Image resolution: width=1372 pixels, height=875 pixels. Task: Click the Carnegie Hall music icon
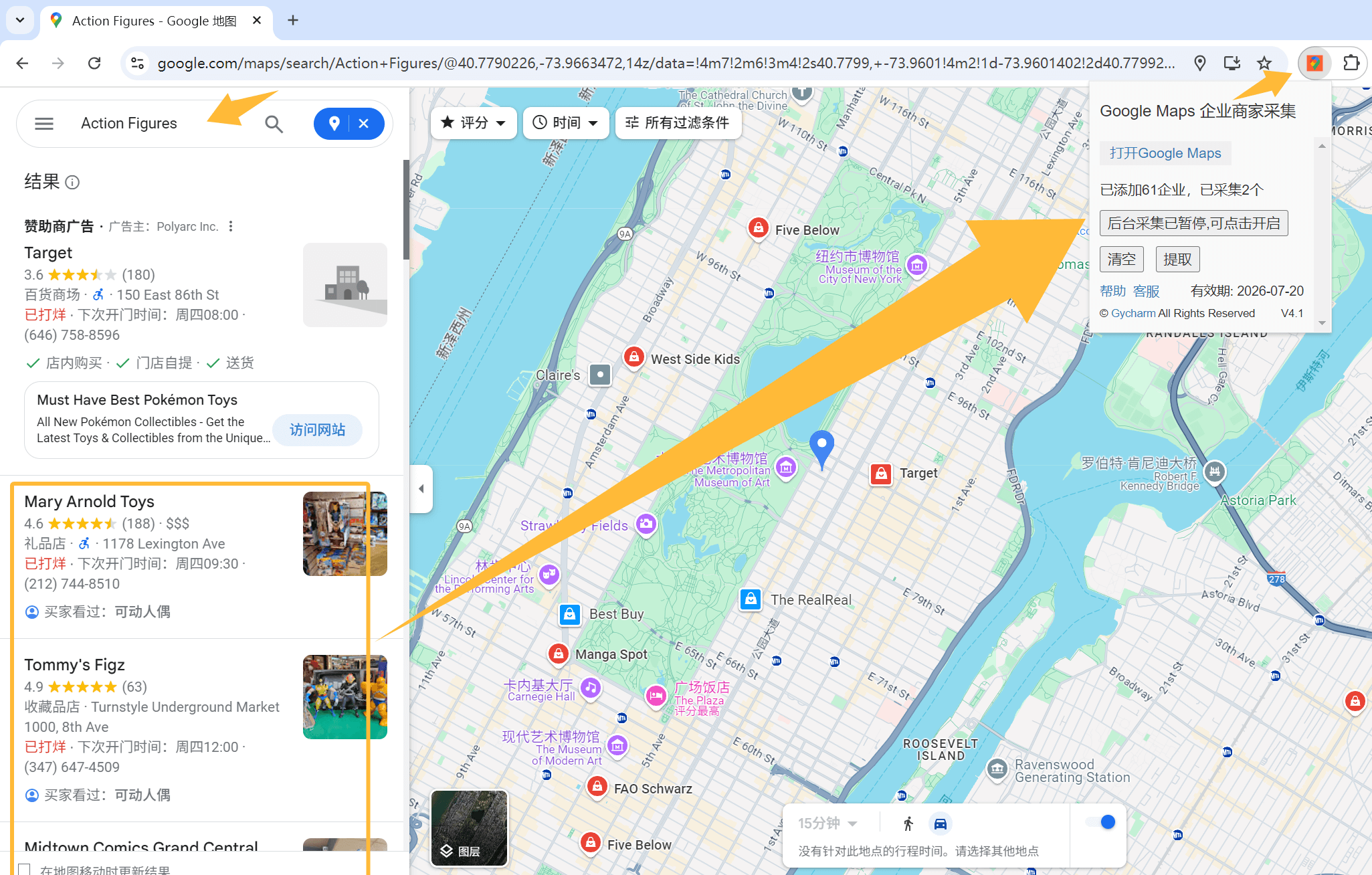tap(591, 688)
